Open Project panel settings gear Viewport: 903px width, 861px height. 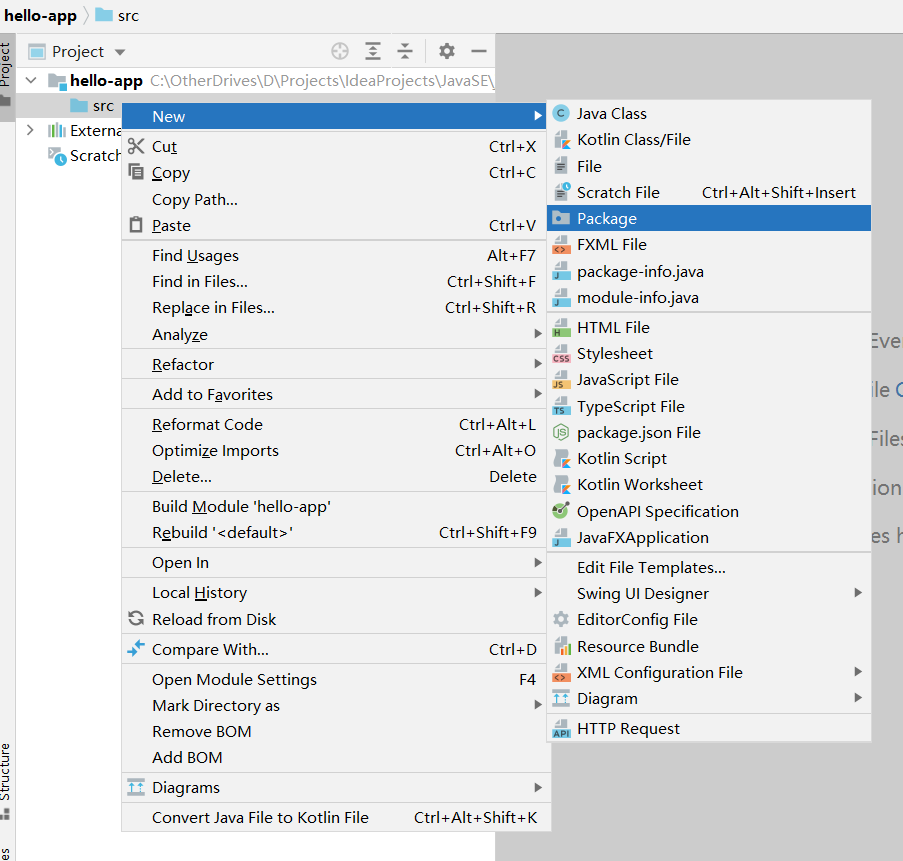click(x=447, y=51)
